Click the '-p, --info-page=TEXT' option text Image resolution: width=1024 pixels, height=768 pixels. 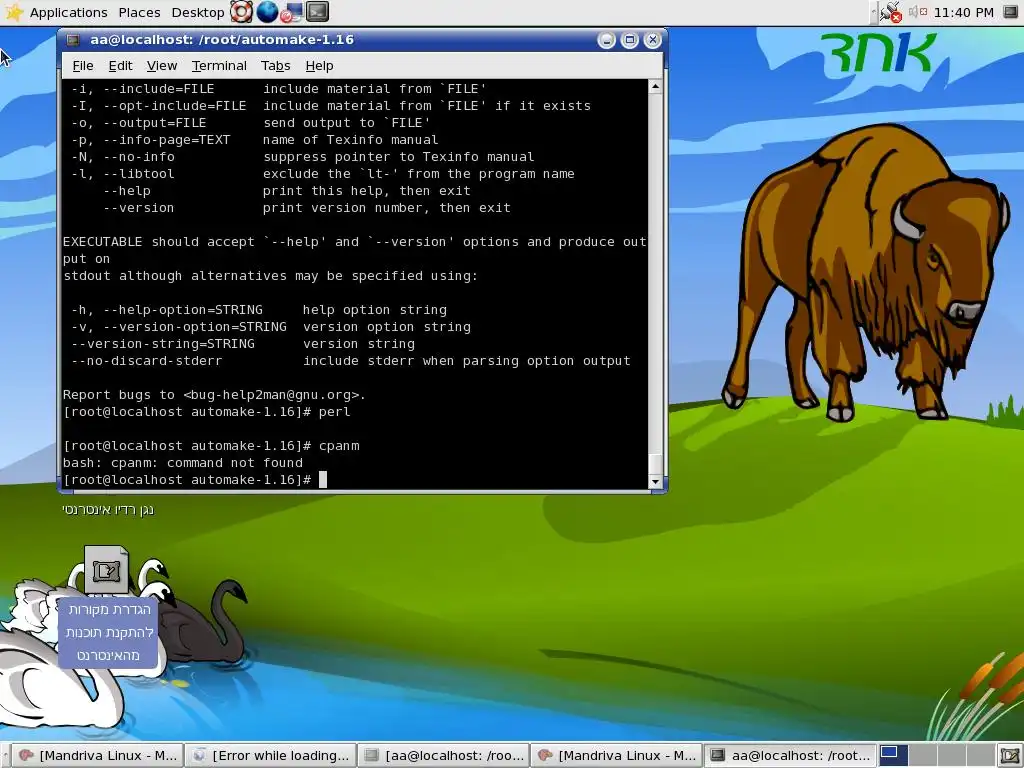coord(150,140)
